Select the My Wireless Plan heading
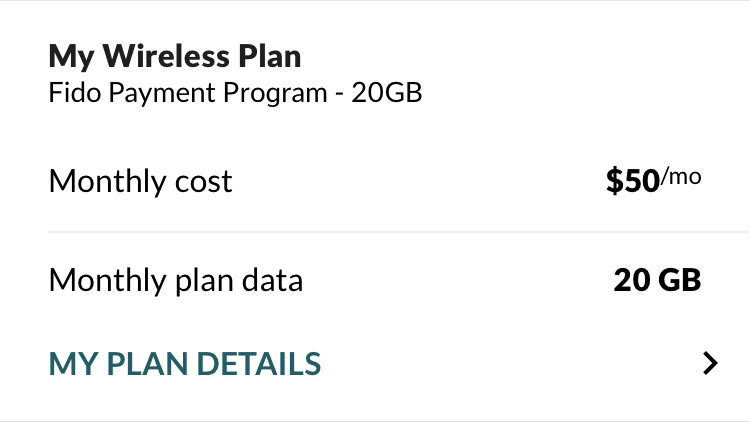Viewport: 750px width, 422px height. coord(175,56)
